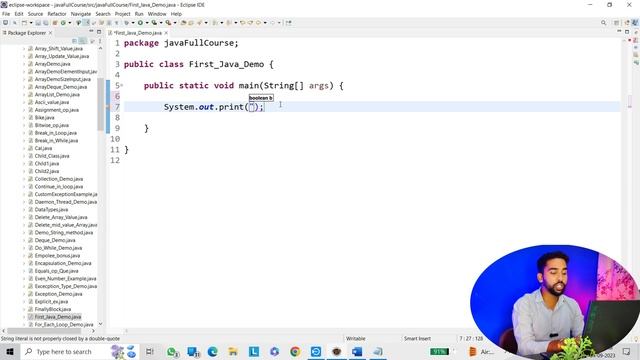Click the Debug bug icon in toolbar
Image resolution: width=640 pixels, height=360 pixels.
click(127, 22)
